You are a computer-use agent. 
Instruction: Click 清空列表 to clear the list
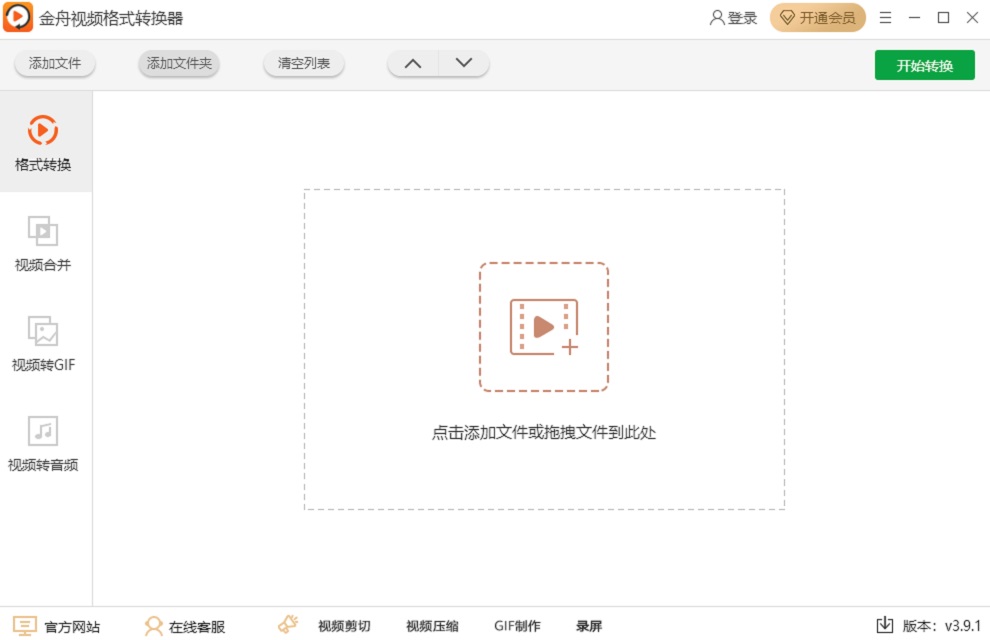coord(303,63)
